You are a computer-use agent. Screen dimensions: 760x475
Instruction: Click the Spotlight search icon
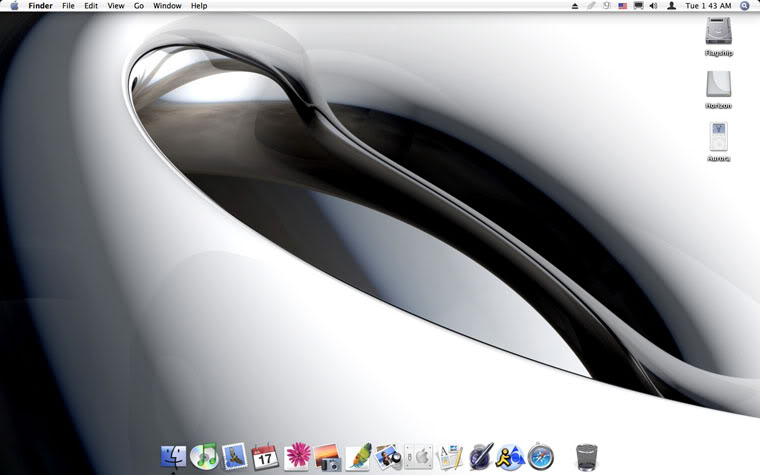point(745,6)
